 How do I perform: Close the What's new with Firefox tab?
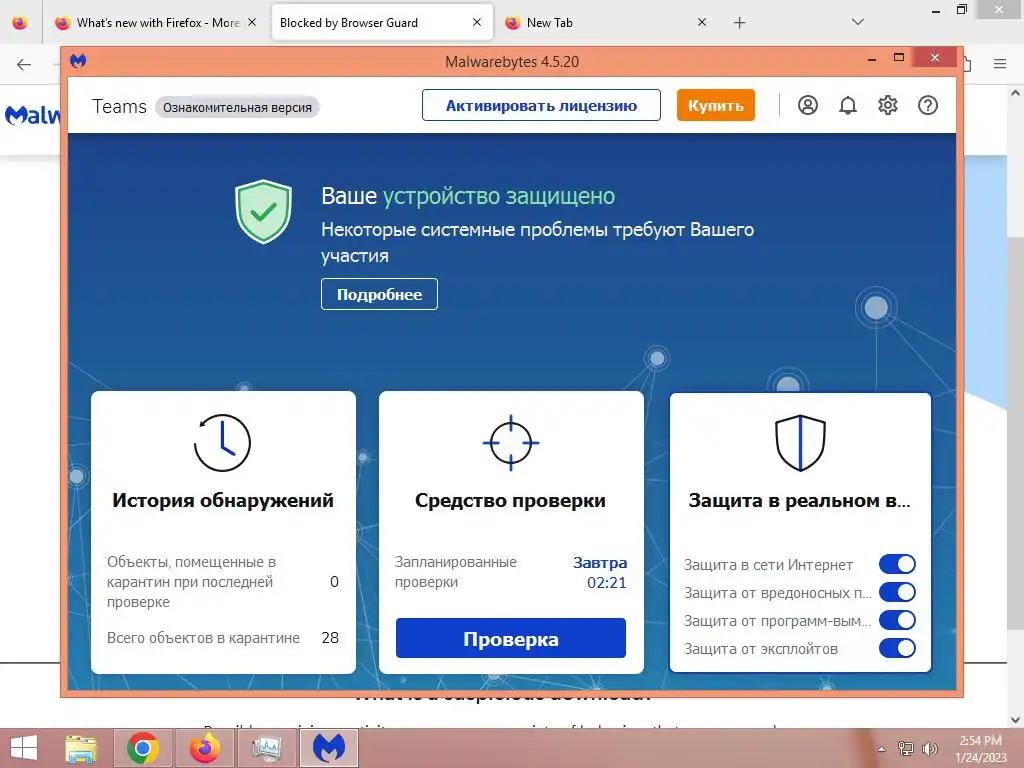coord(252,22)
